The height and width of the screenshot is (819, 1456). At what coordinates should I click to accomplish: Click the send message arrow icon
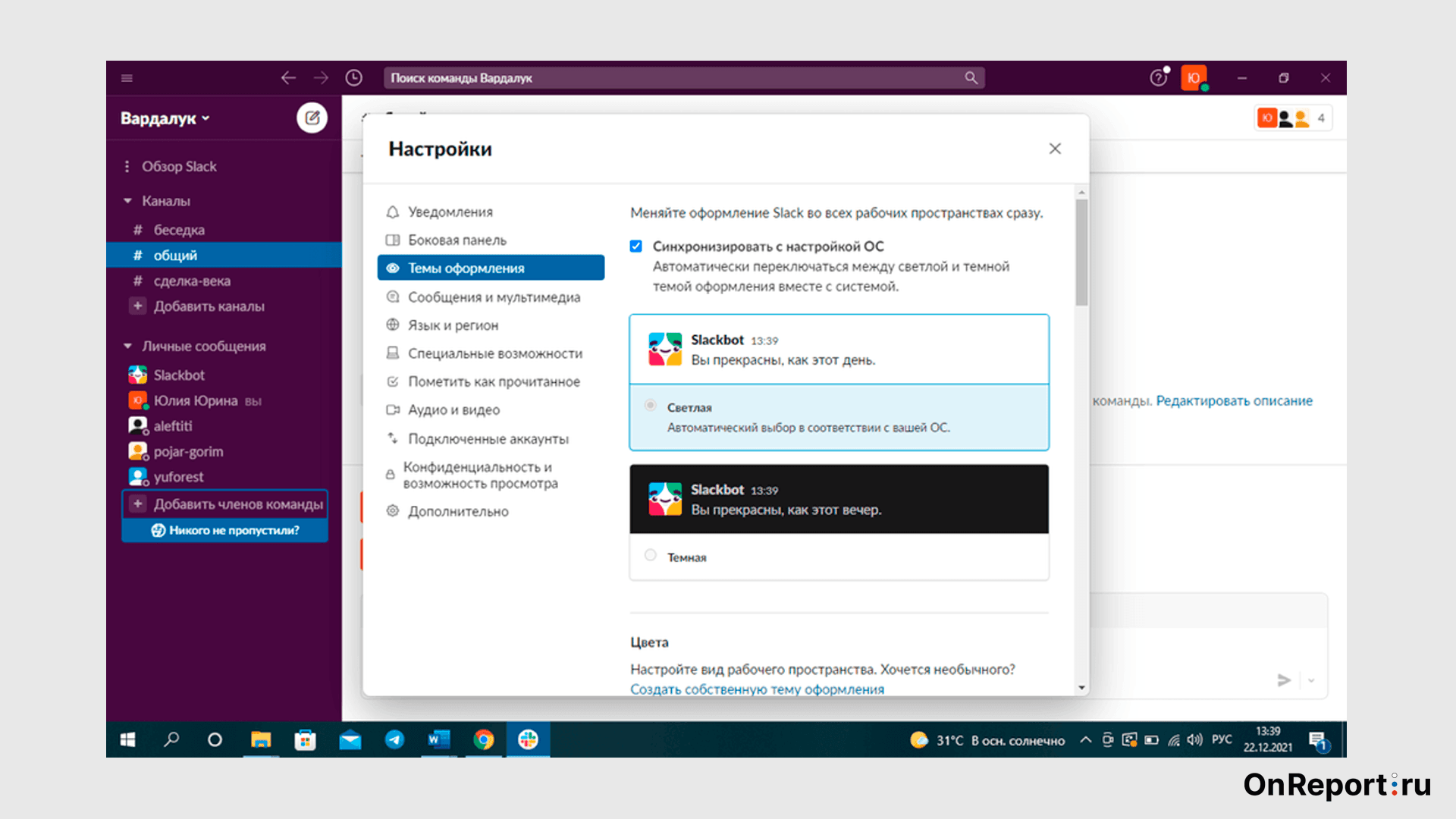point(1284,680)
